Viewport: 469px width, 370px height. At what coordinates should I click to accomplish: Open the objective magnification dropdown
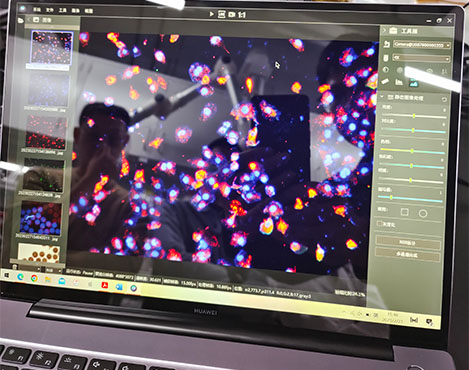(x=421, y=58)
